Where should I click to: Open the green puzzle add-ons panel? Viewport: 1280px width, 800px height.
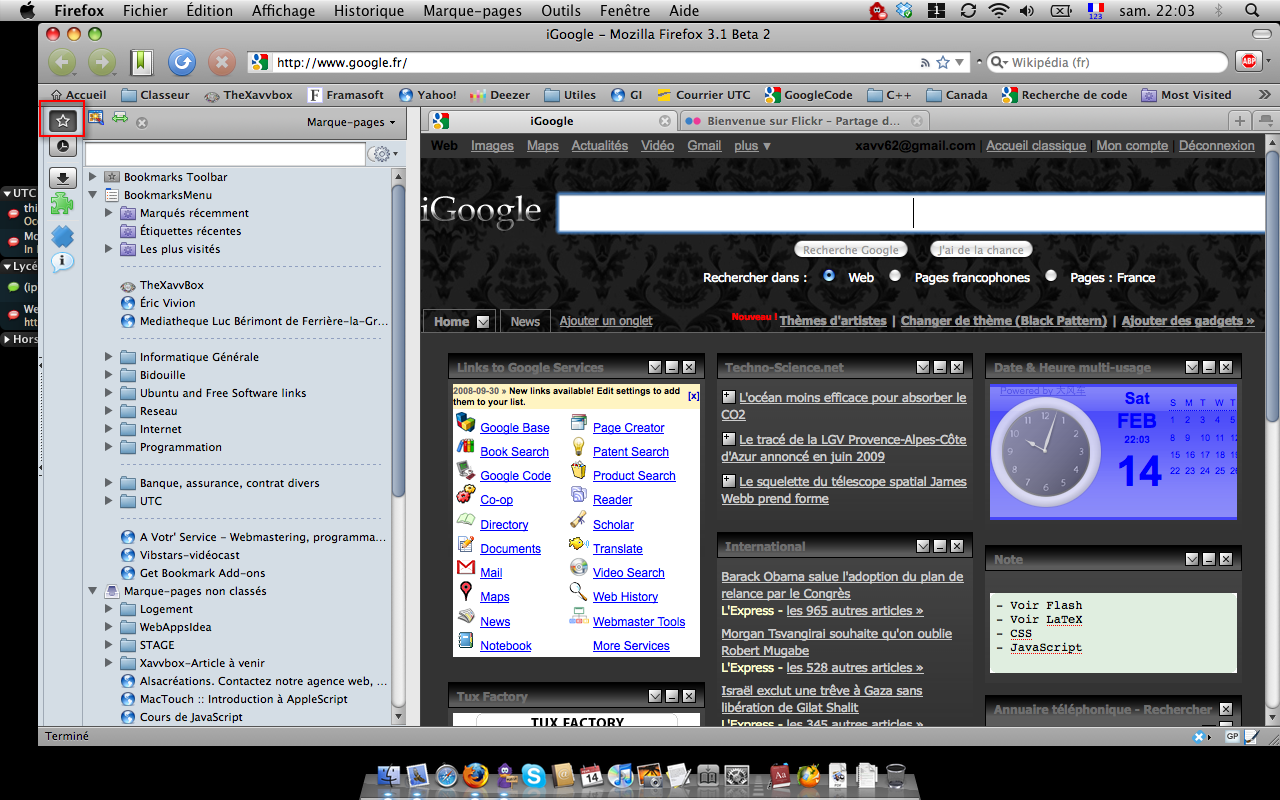point(63,204)
